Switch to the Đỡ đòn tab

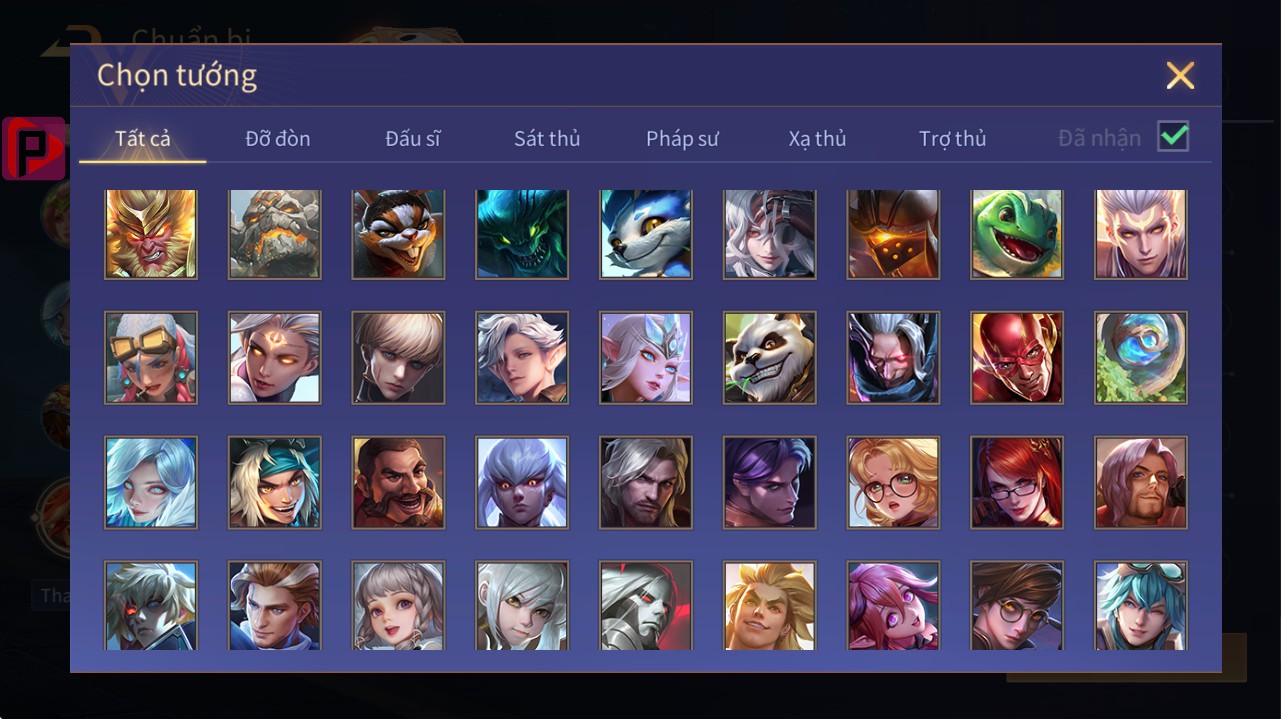(278, 138)
